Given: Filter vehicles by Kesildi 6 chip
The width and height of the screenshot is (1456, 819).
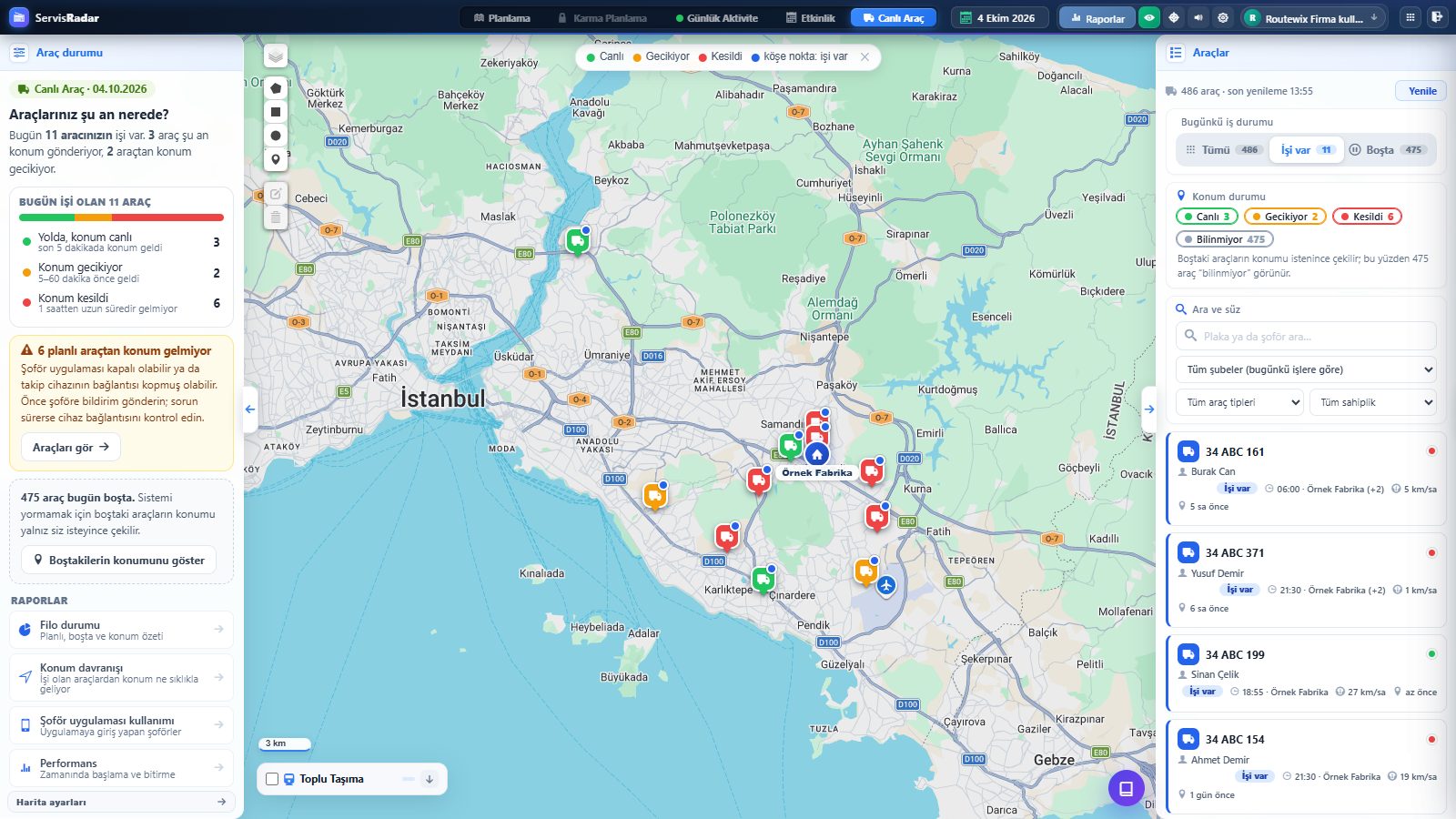Looking at the screenshot, I should click(1367, 217).
